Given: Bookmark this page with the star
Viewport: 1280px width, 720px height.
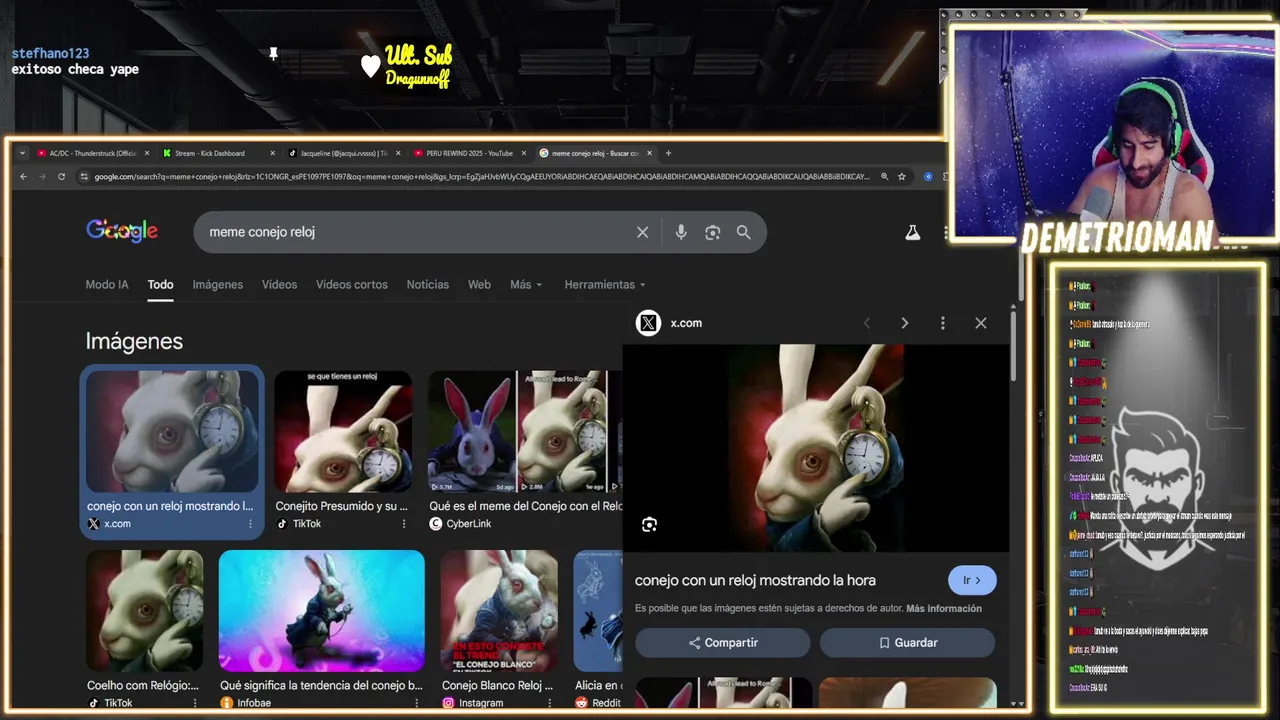Looking at the screenshot, I should click(x=901, y=176).
